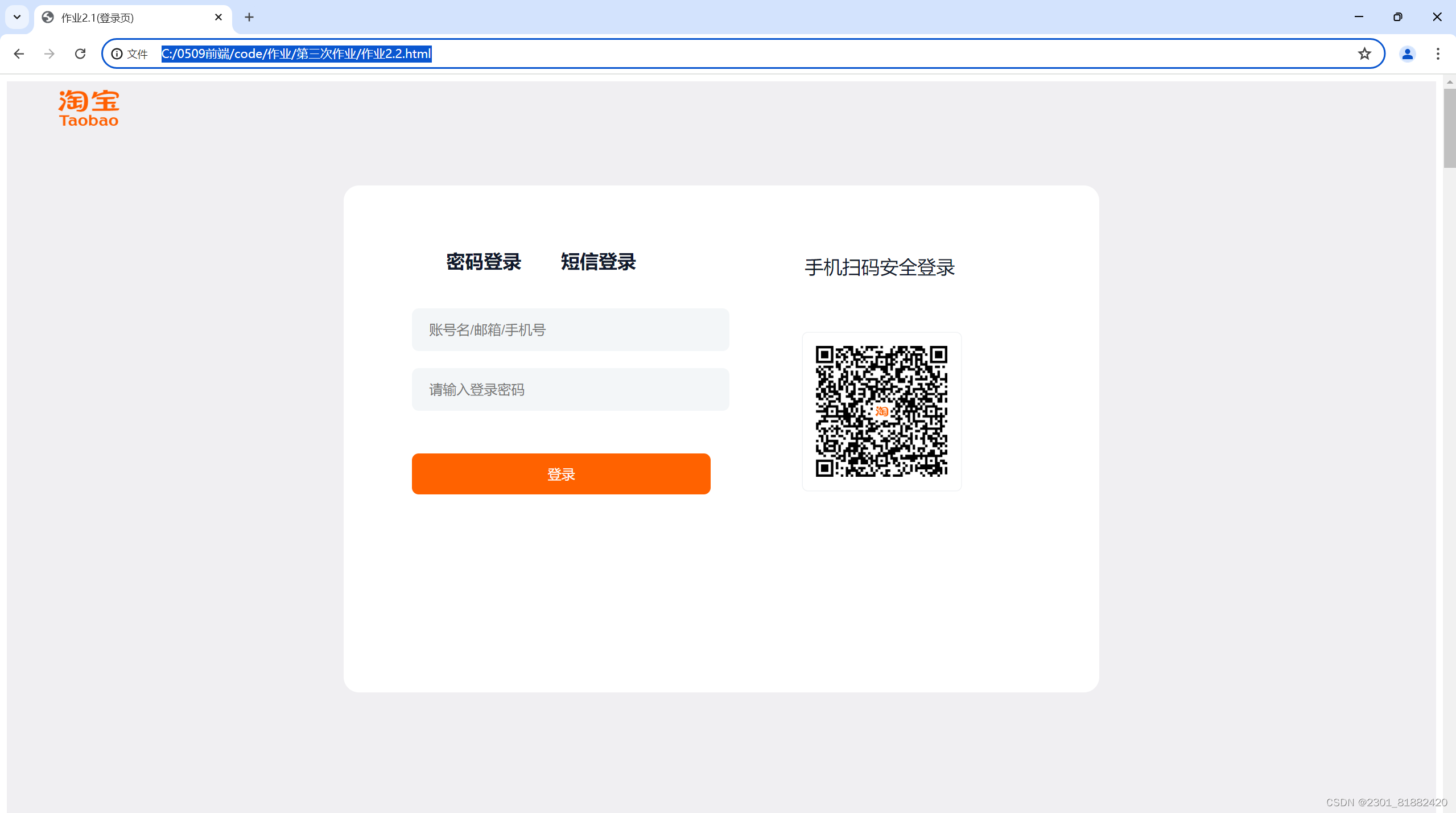Open the Chrome three-dot menu
The width and height of the screenshot is (1456, 813).
(1437, 53)
